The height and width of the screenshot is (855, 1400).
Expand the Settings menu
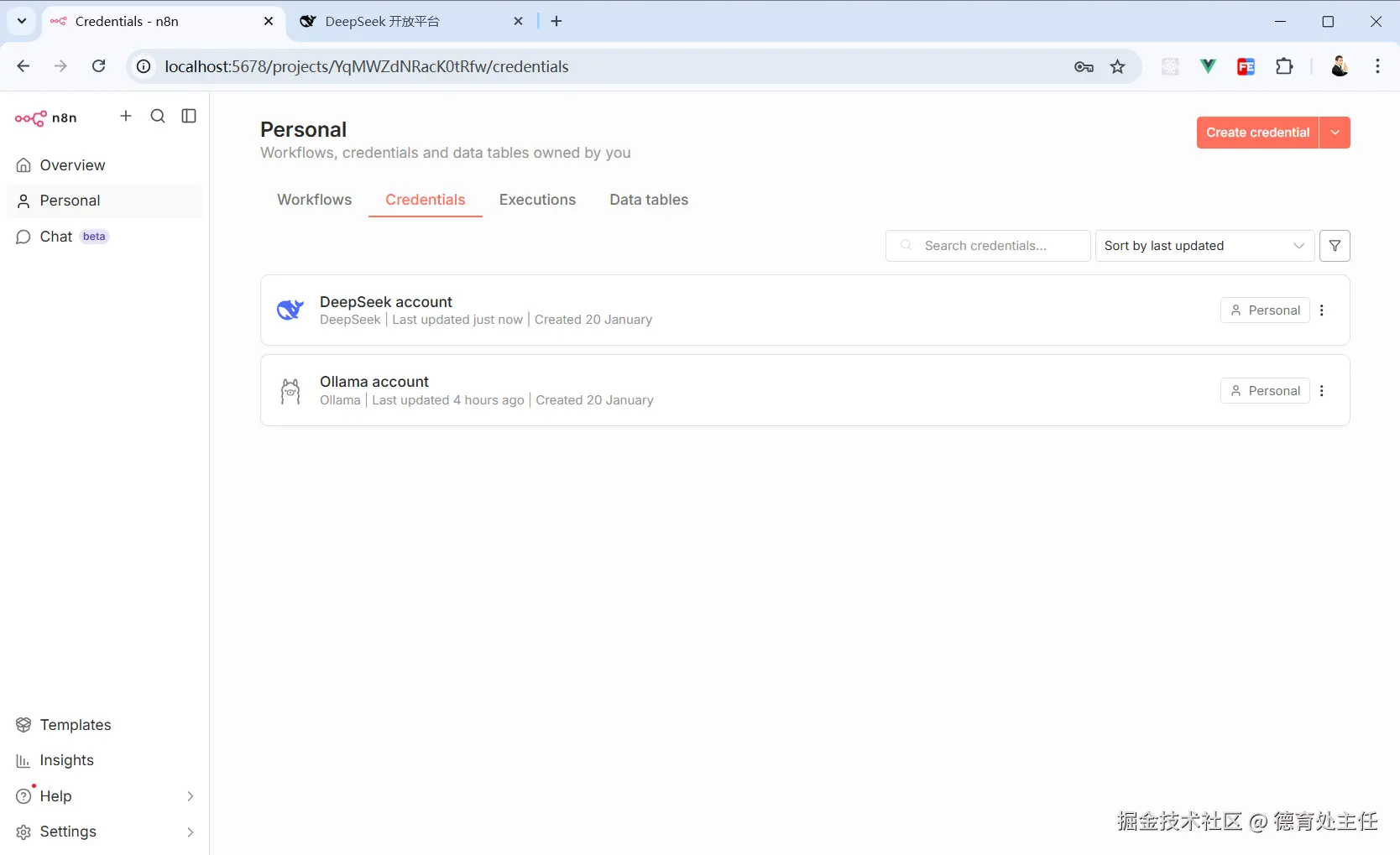(105, 832)
